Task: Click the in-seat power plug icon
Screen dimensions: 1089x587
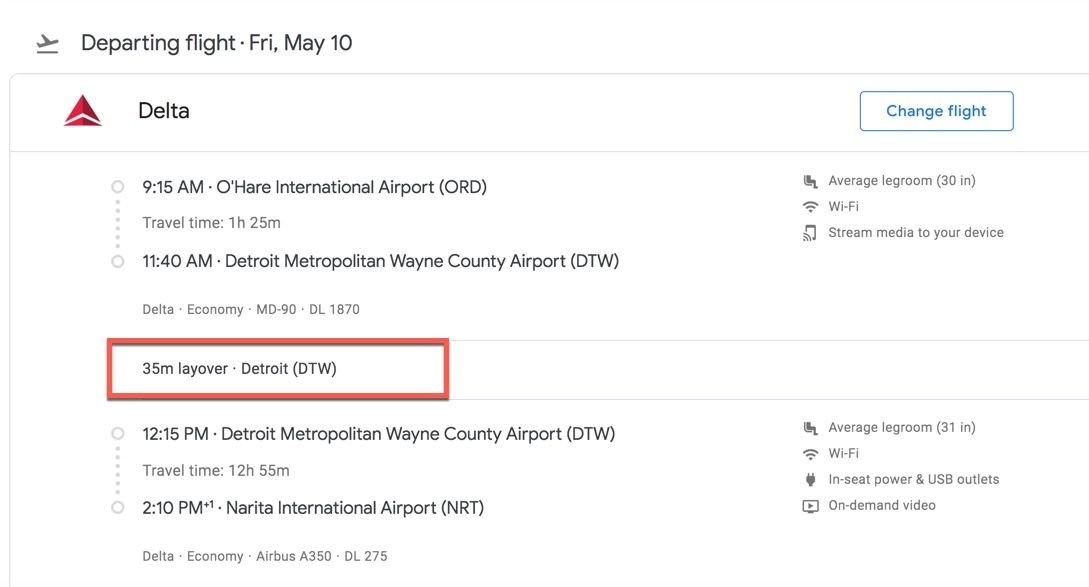Action: [810, 480]
